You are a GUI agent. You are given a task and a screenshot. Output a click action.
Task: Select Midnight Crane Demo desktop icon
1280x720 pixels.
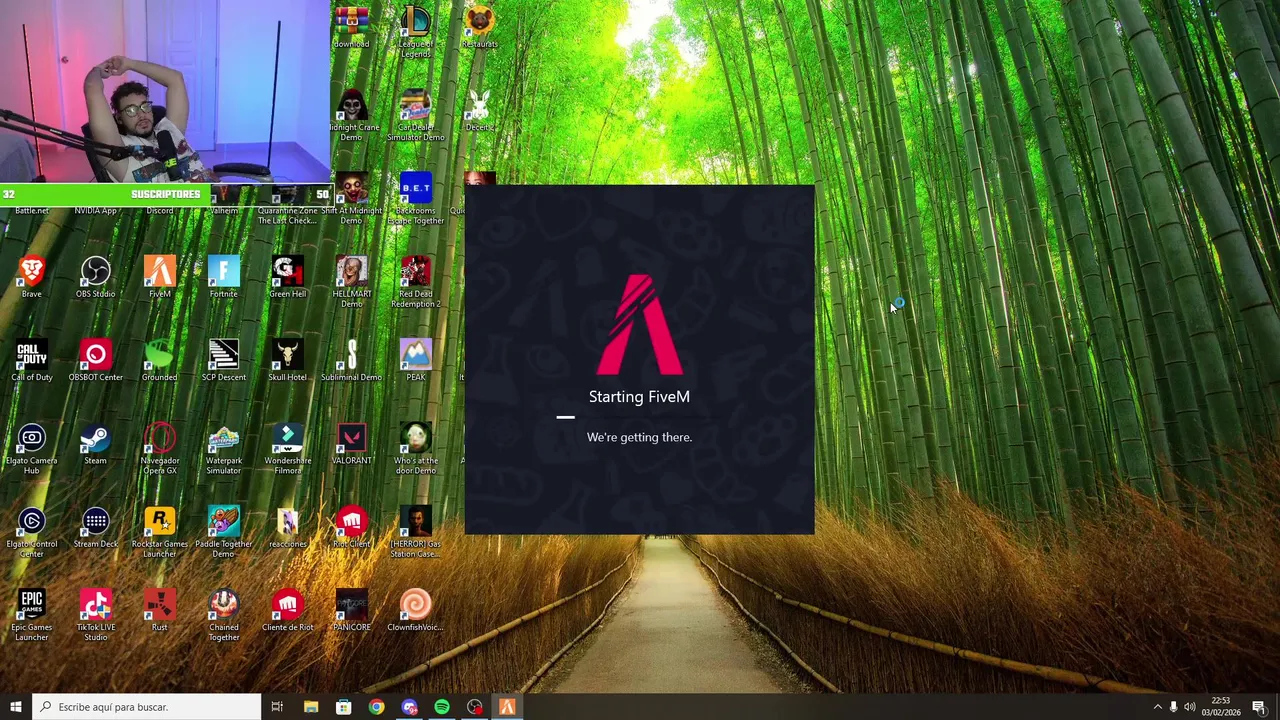click(x=351, y=115)
